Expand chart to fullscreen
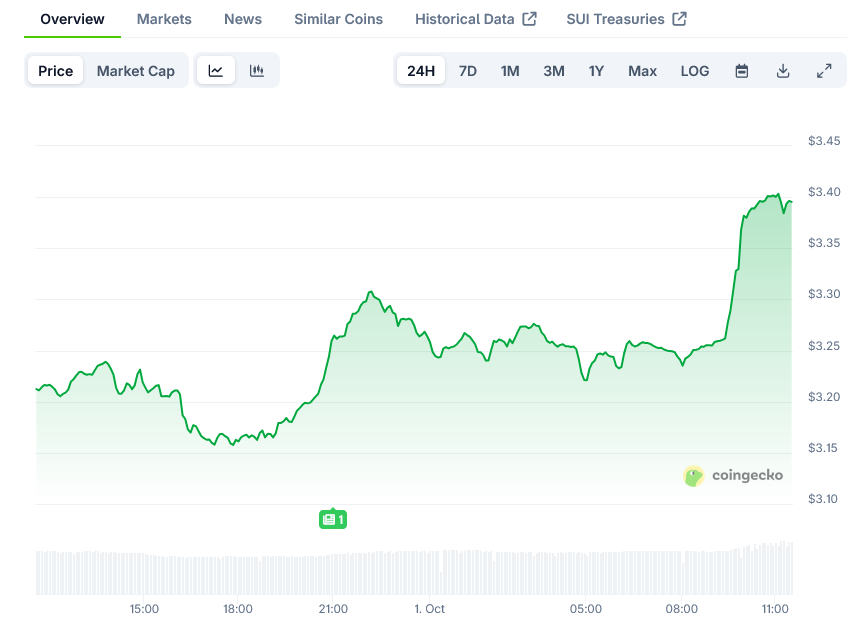Screen dimensions: 847x627 click(x=824, y=71)
